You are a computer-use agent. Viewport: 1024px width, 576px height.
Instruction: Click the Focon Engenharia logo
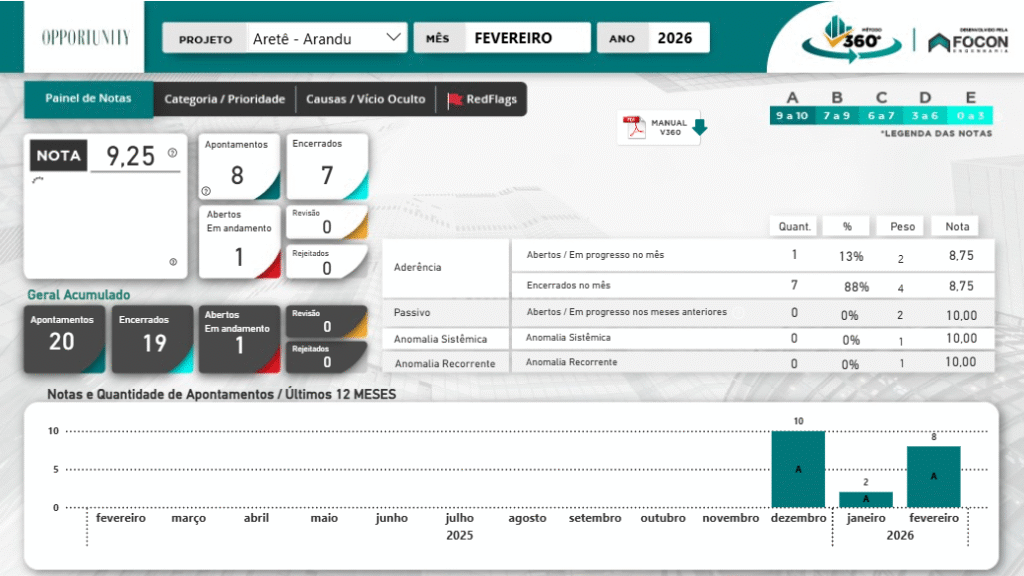[965, 40]
